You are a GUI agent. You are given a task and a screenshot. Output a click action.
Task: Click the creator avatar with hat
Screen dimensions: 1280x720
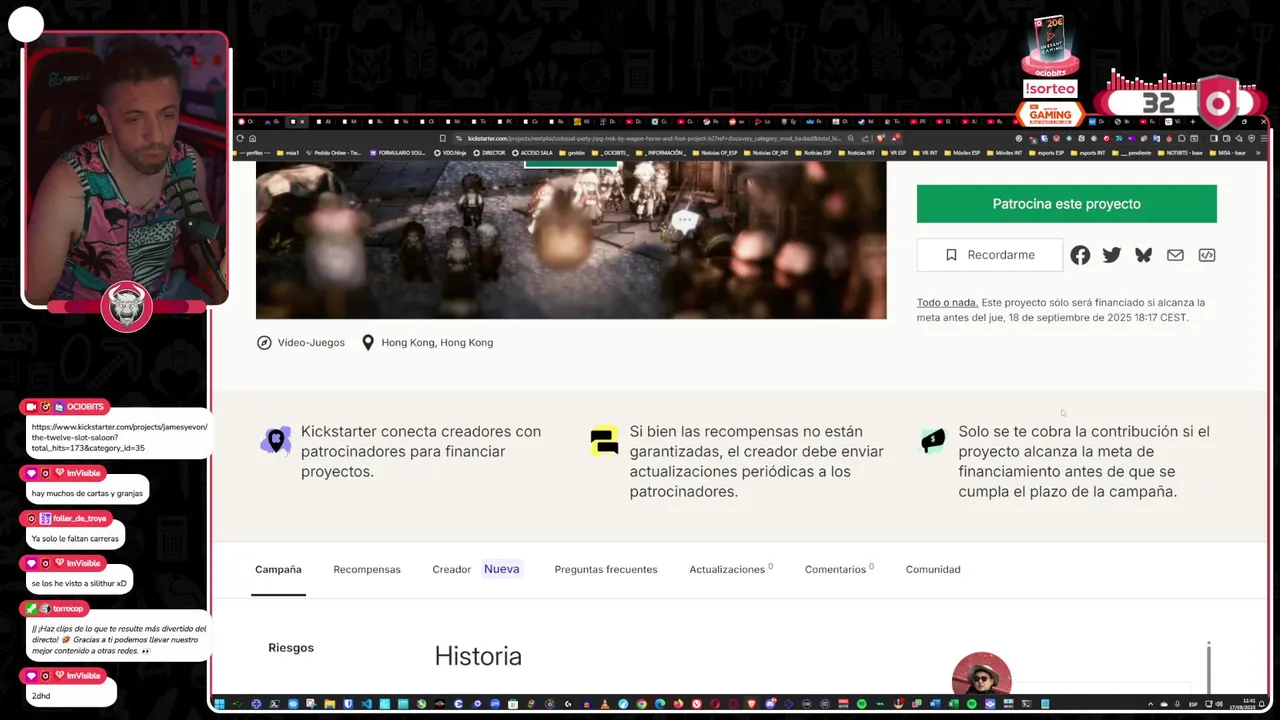click(x=981, y=674)
